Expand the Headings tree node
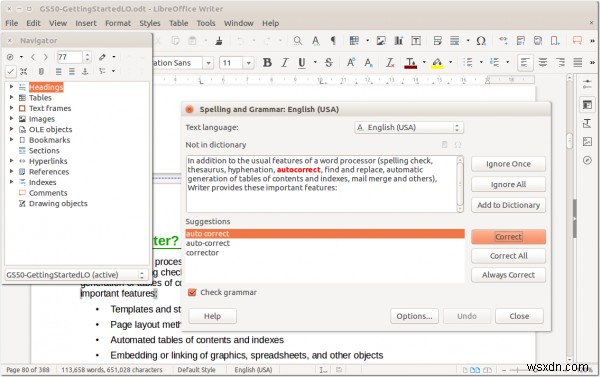 click(11, 87)
